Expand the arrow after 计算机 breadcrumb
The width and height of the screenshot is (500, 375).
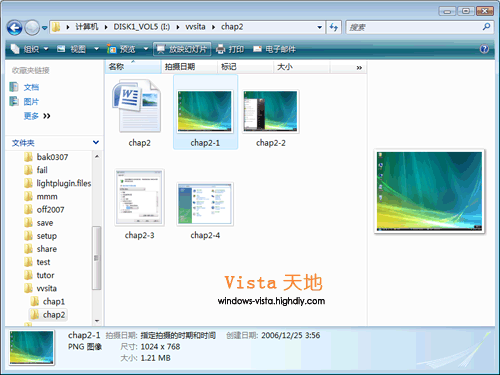106,27
